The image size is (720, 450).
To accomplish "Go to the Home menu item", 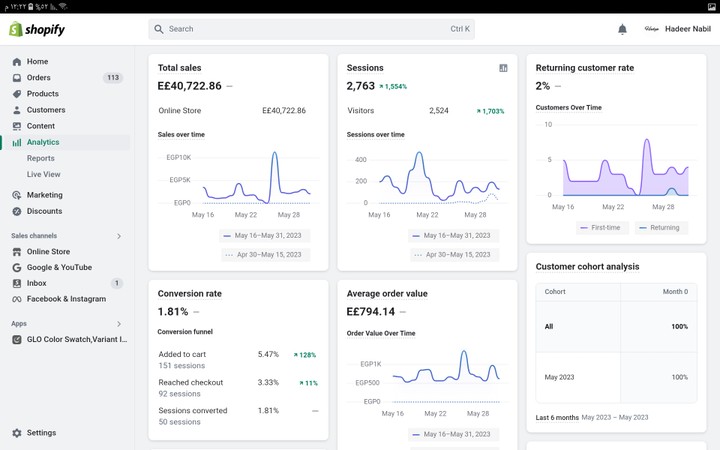I will [x=37, y=62].
